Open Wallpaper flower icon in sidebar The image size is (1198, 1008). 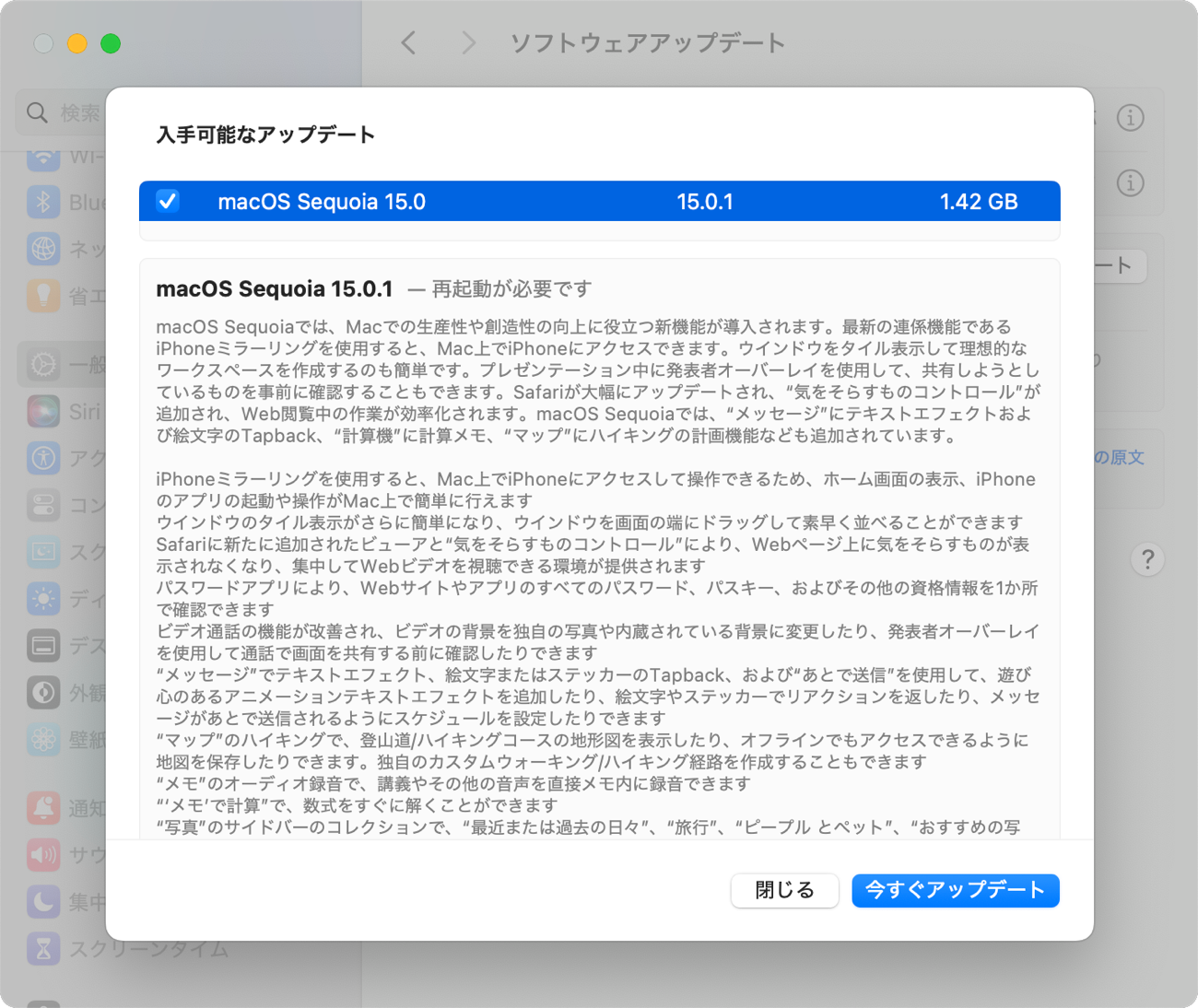(x=43, y=739)
